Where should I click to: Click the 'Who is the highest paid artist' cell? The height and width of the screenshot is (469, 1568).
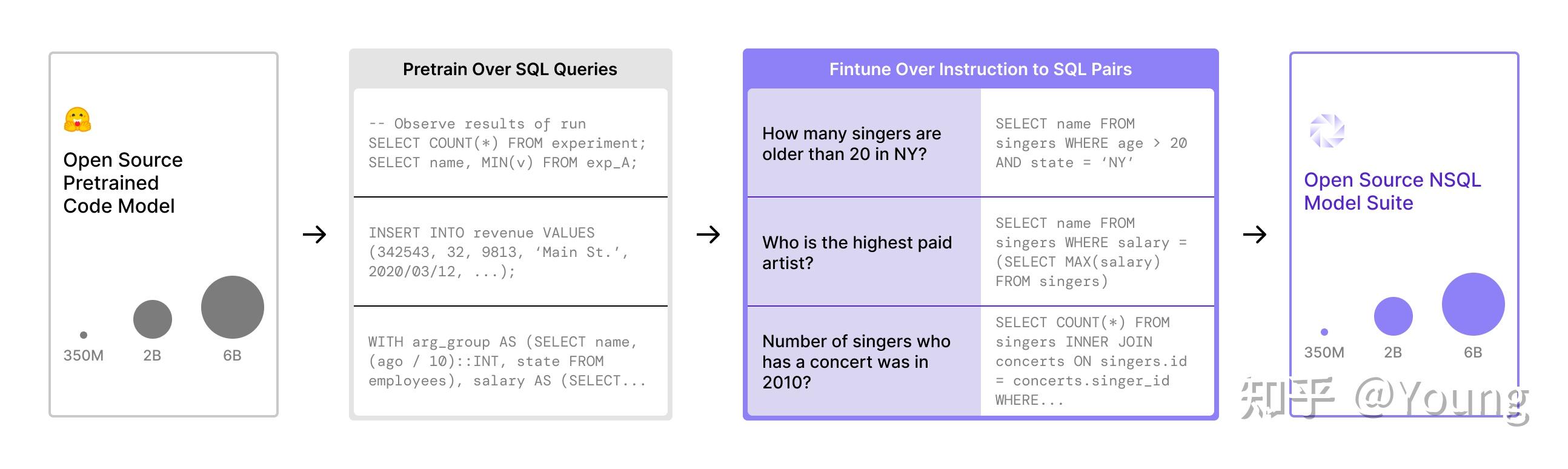pos(865,252)
